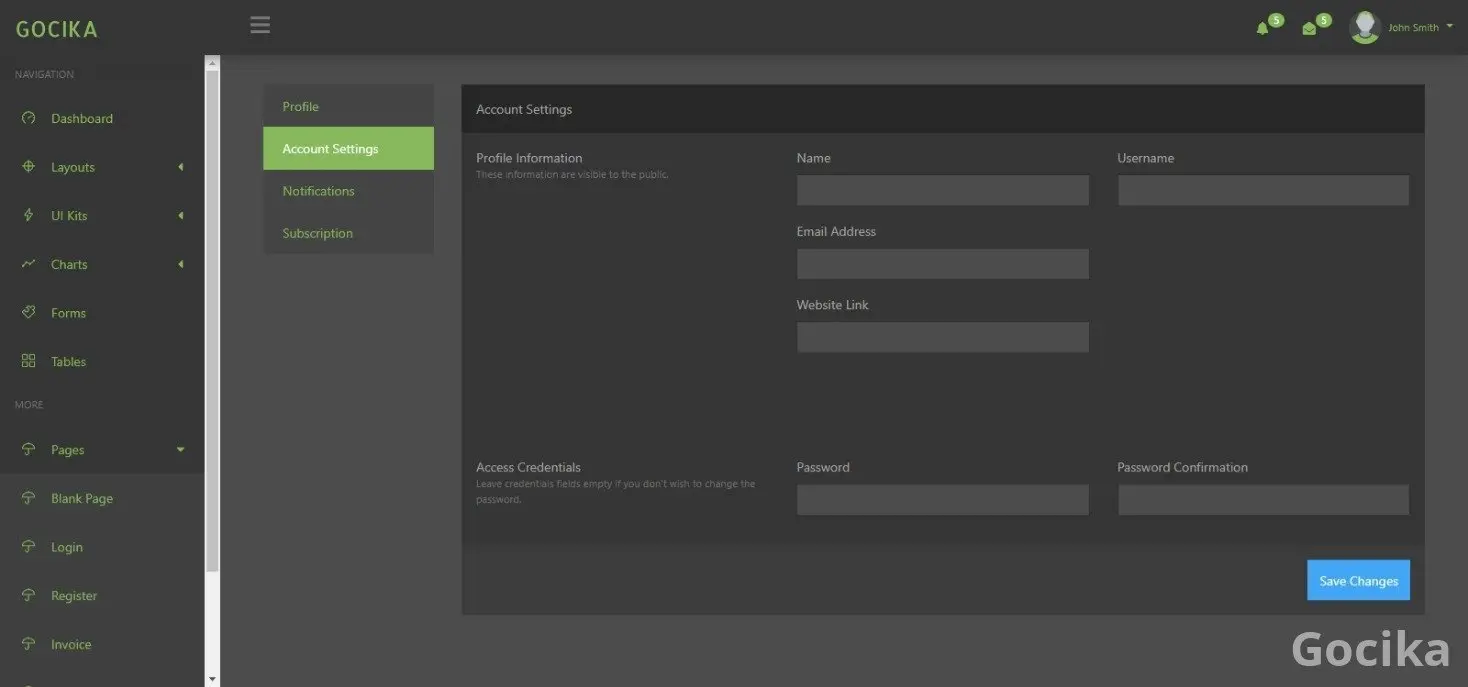Viewport: 1468px width, 687px height.
Task: Open the John Smith user dropdown caret
Action: 1449,27
